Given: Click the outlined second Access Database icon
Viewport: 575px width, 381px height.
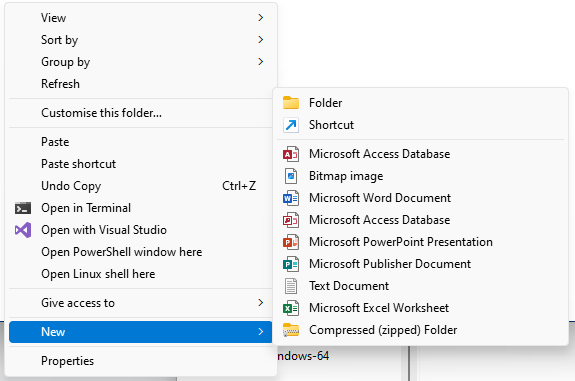Looking at the screenshot, I should [x=291, y=220].
